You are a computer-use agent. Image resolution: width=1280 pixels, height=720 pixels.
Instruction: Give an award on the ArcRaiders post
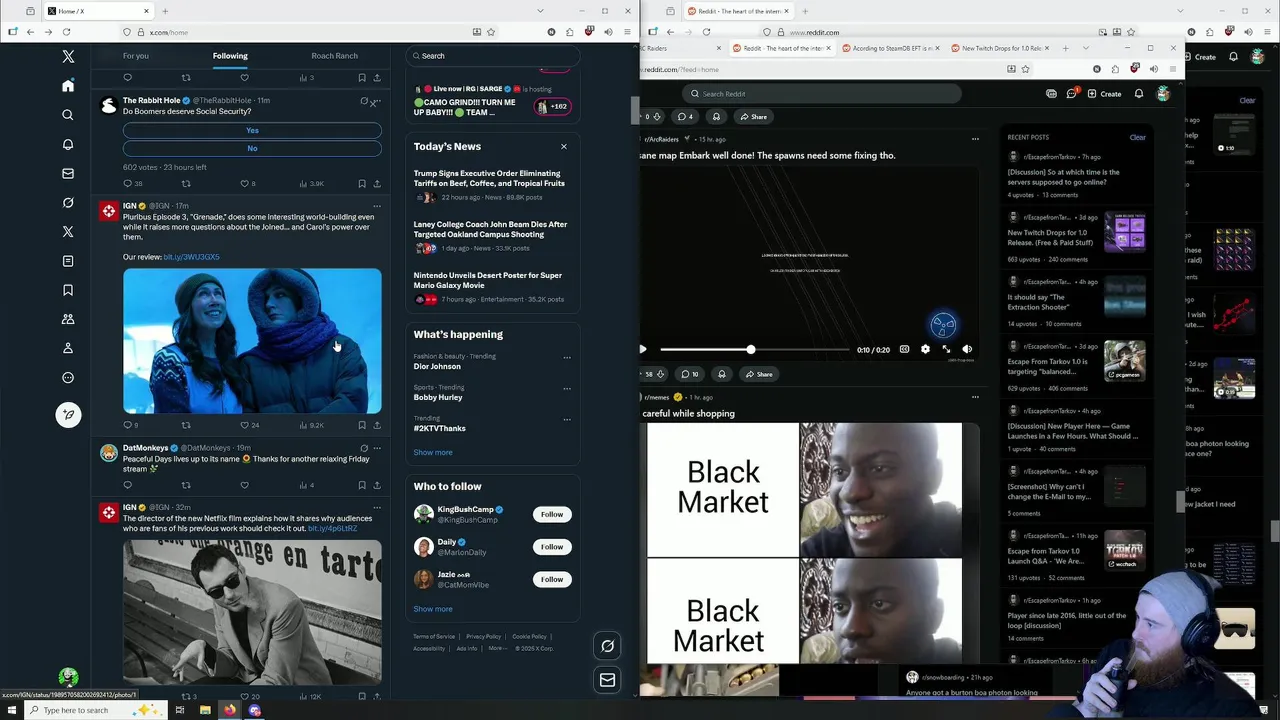pos(722,374)
